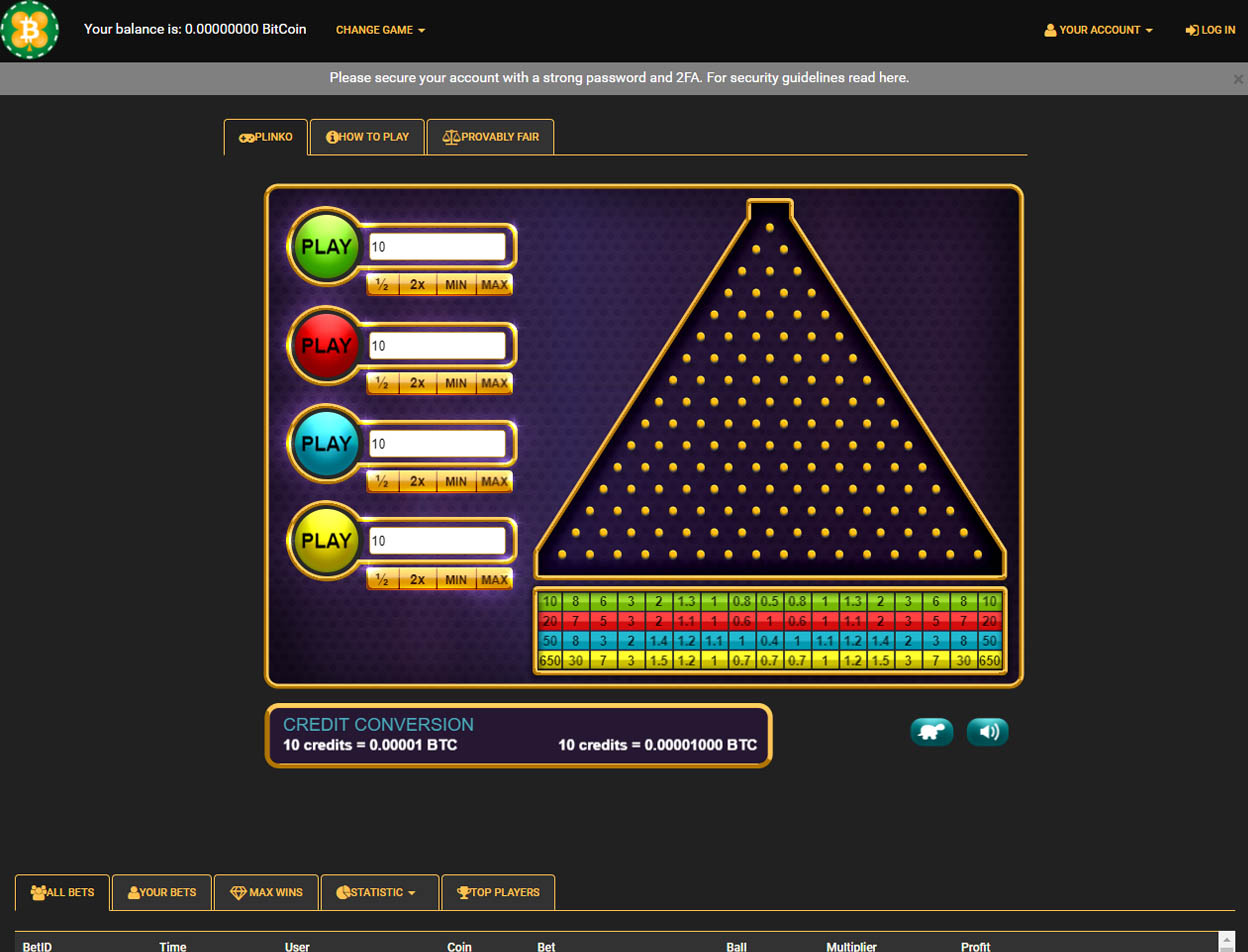Image resolution: width=1248 pixels, height=952 pixels.
Task: Focus the green ball bet amount field
Action: pos(437,247)
